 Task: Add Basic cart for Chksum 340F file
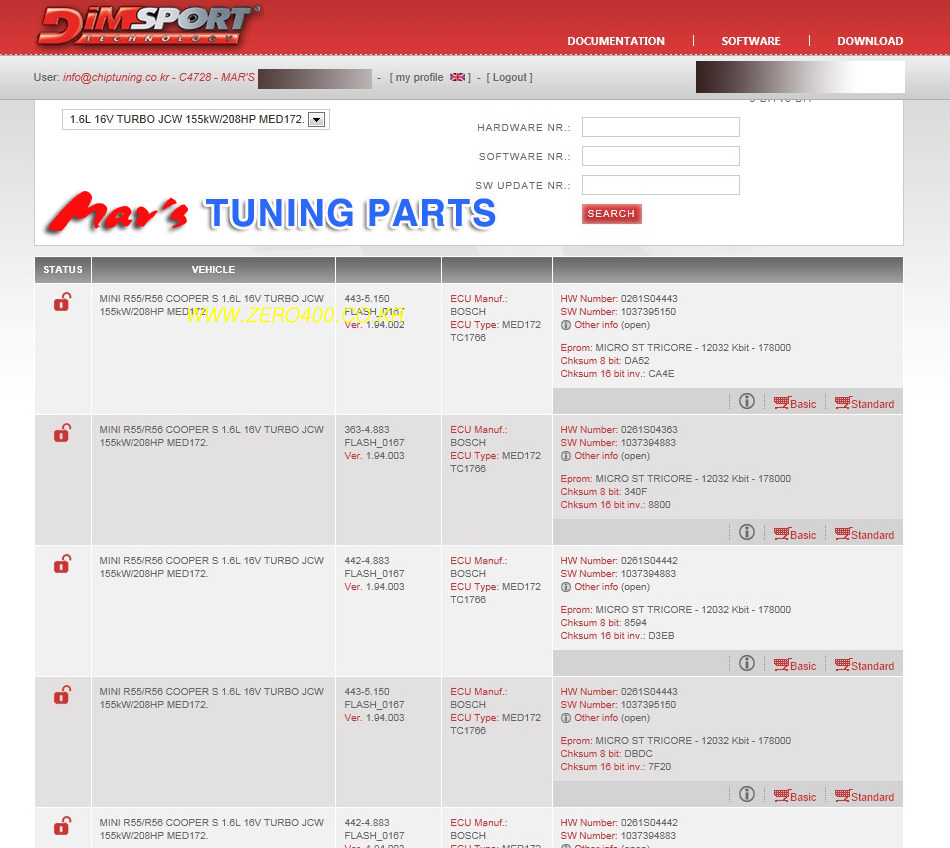[795, 534]
